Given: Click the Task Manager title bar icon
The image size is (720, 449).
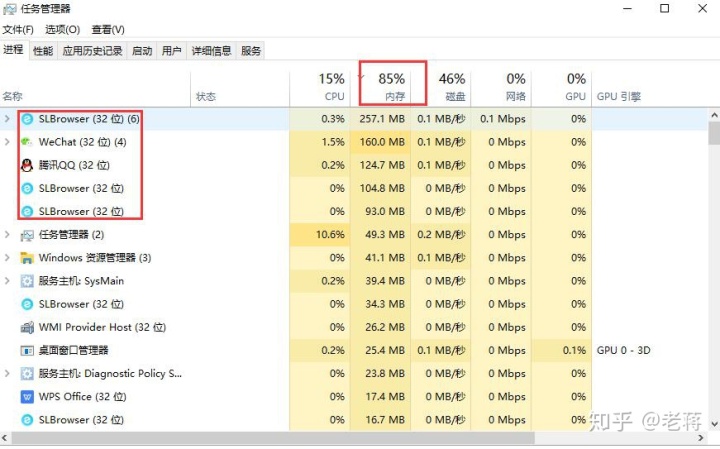Looking at the screenshot, I should coord(9,9).
